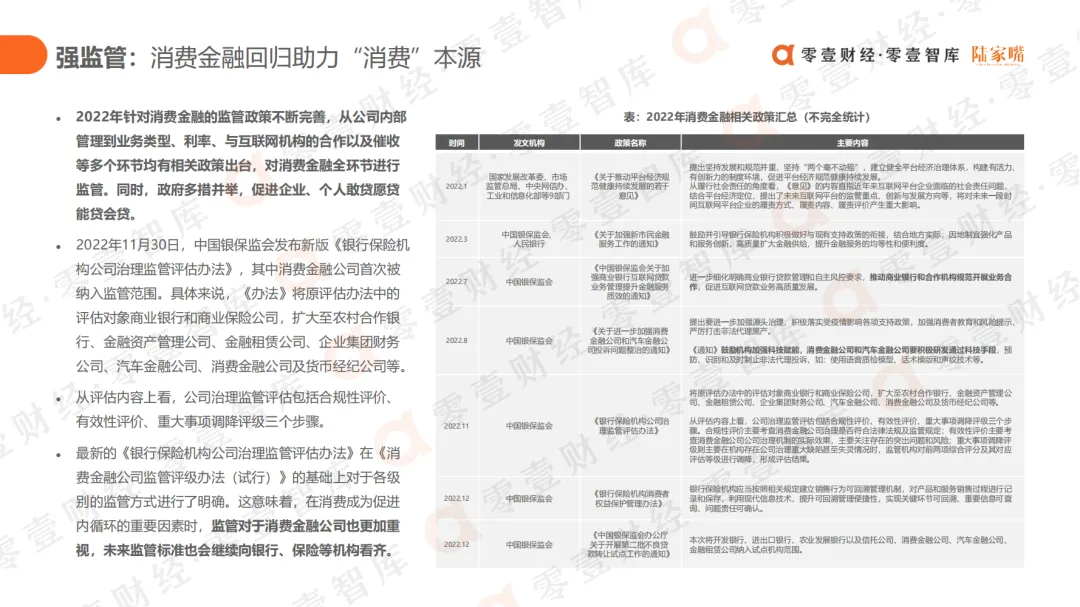The image size is (1080, 607).
Task: Click the bold text 鼓励机构加强科技赋能
Action: point(761,350)
